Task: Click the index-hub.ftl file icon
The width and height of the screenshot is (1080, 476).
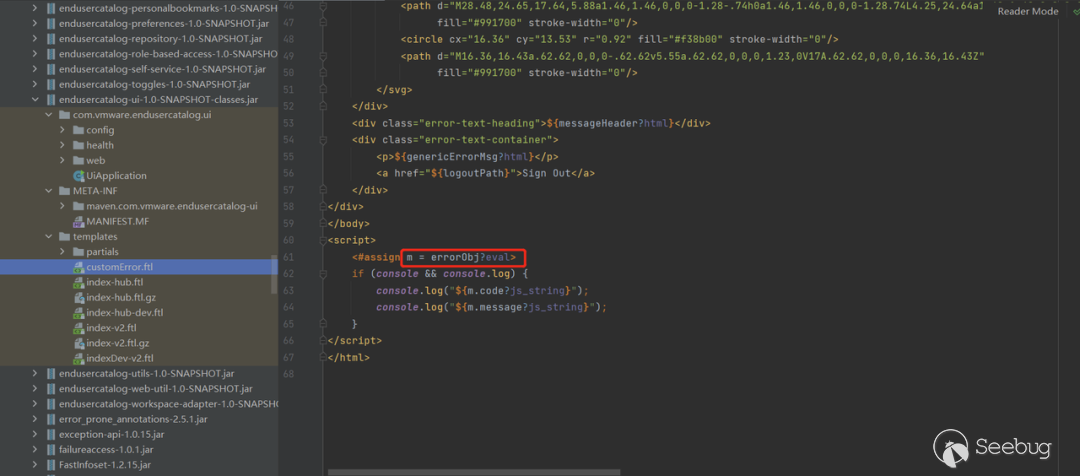Action: (79, 282)
